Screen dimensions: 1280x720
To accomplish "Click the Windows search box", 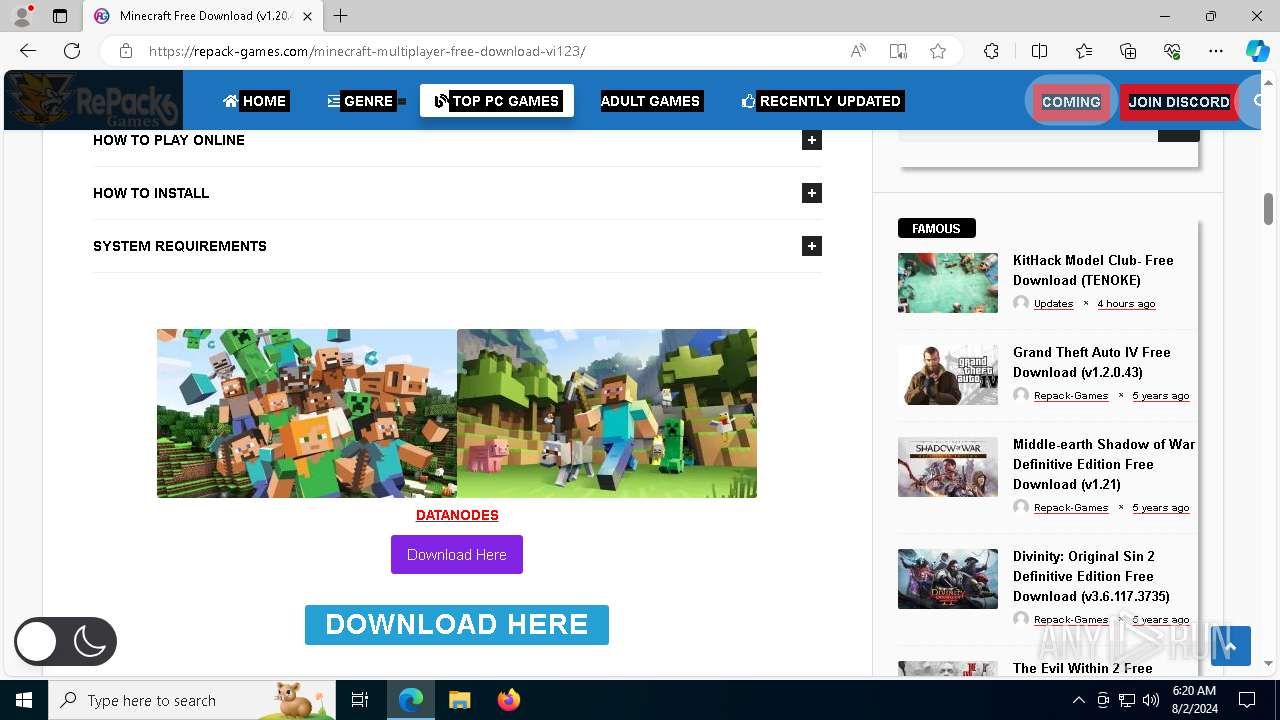I will click(192, 700).
